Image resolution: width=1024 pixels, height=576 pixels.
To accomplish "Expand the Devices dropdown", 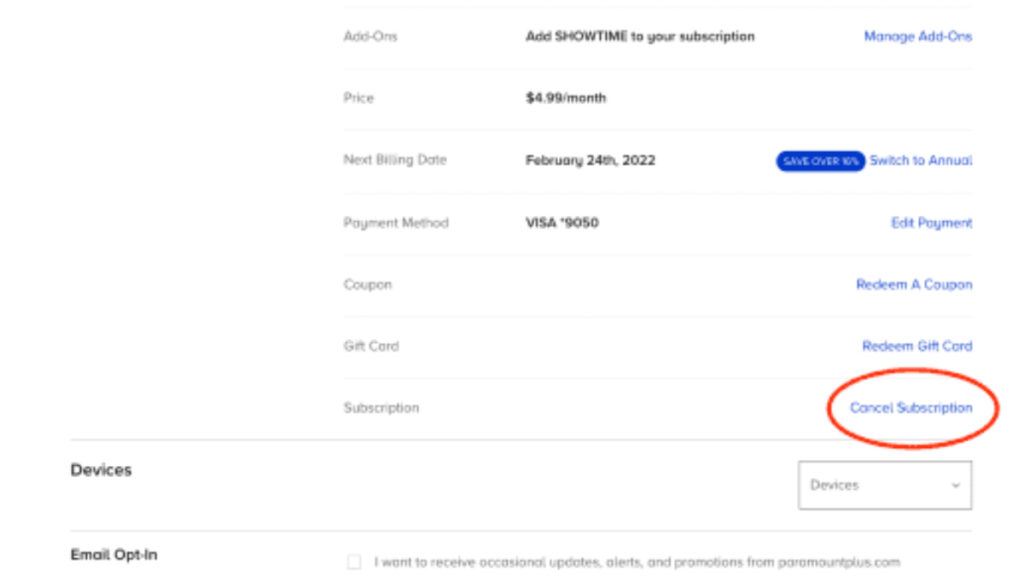I will (884, 484).
